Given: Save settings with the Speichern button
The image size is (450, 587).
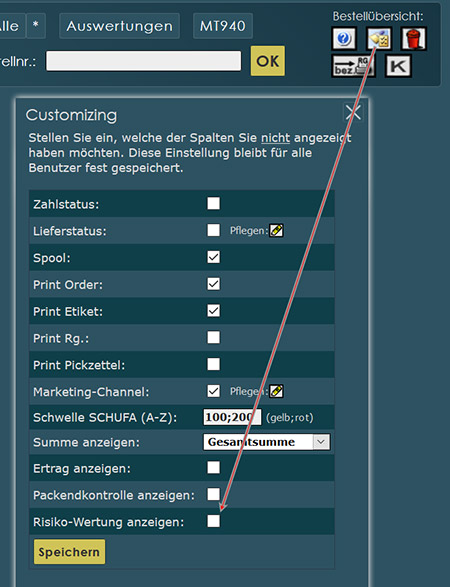Looking at the screenshot, I should (69, 551).
